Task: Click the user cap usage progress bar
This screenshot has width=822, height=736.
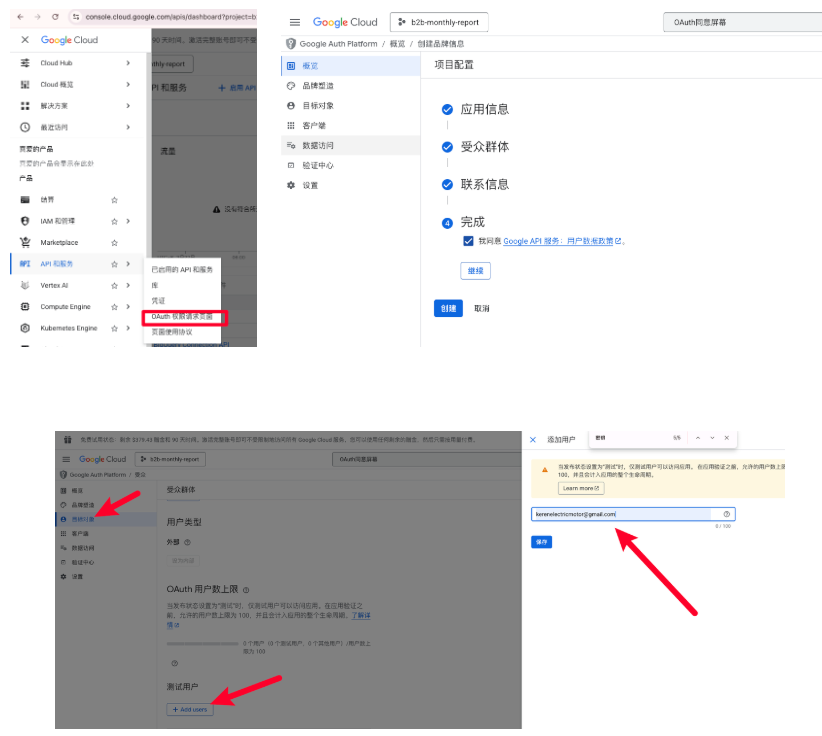Action: point(202,643)
